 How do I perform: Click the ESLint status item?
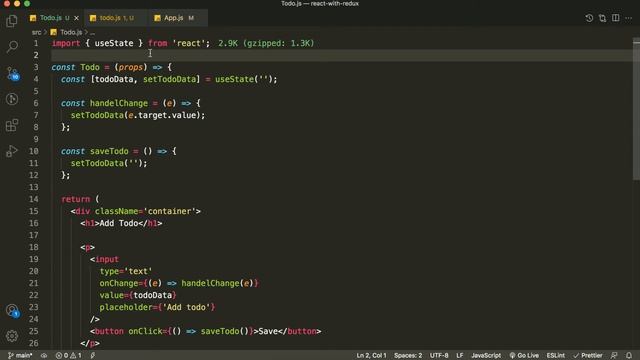(556, 356)
